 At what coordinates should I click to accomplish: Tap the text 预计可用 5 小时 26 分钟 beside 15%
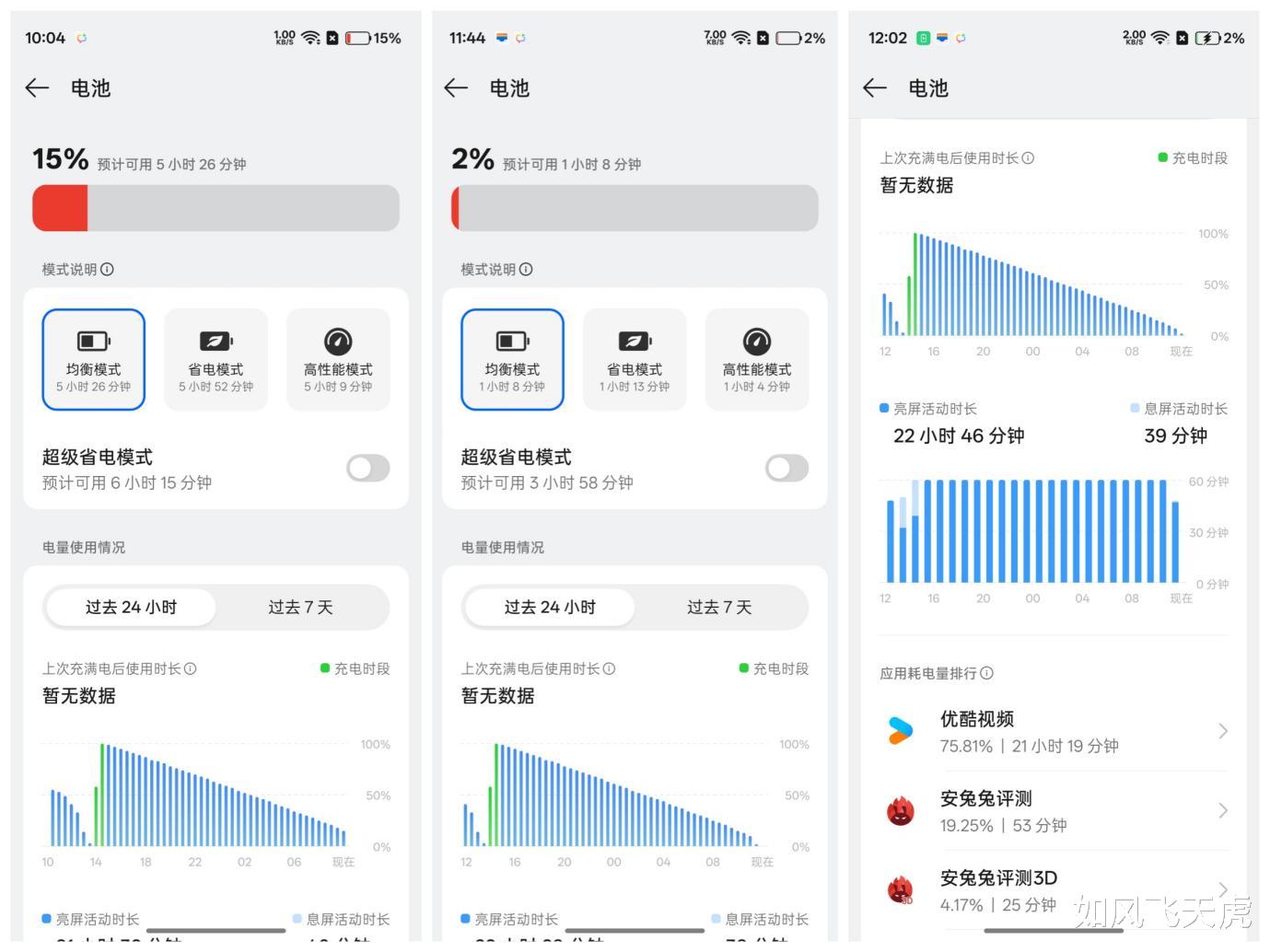coord(172,164)
